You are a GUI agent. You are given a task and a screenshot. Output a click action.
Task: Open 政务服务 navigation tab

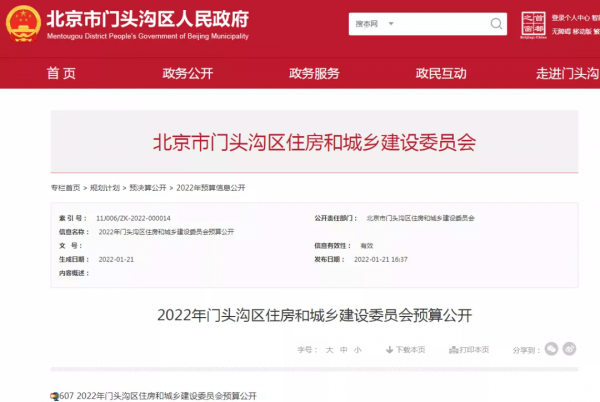[x=314, y=73]
